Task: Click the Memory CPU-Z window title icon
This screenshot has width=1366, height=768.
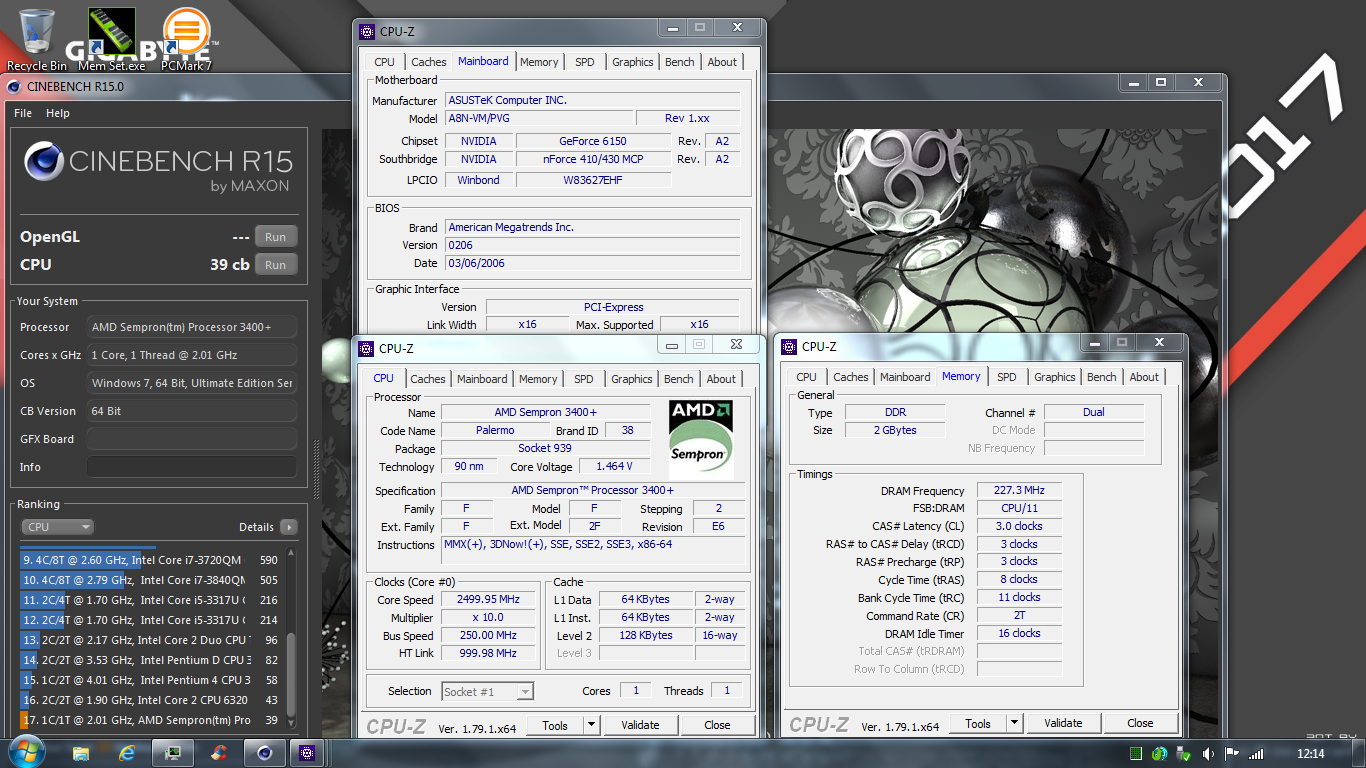Action: [789, 346]
